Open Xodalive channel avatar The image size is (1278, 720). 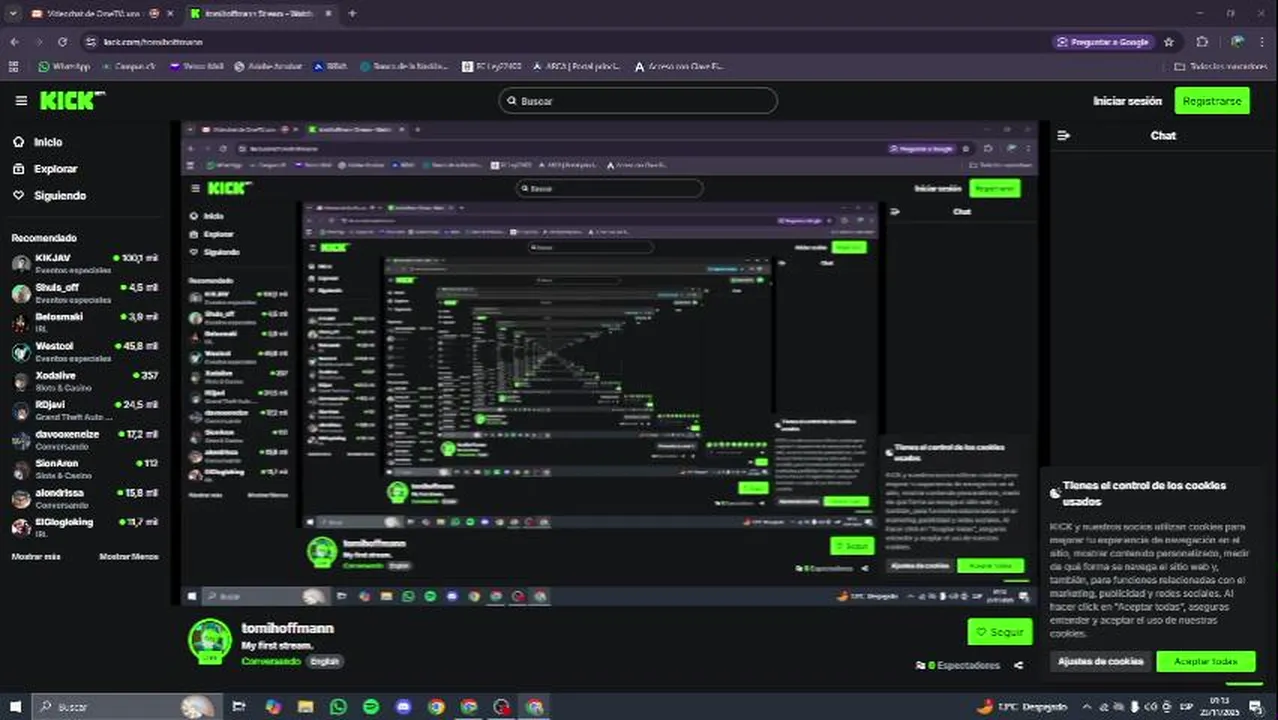[21, 381]
